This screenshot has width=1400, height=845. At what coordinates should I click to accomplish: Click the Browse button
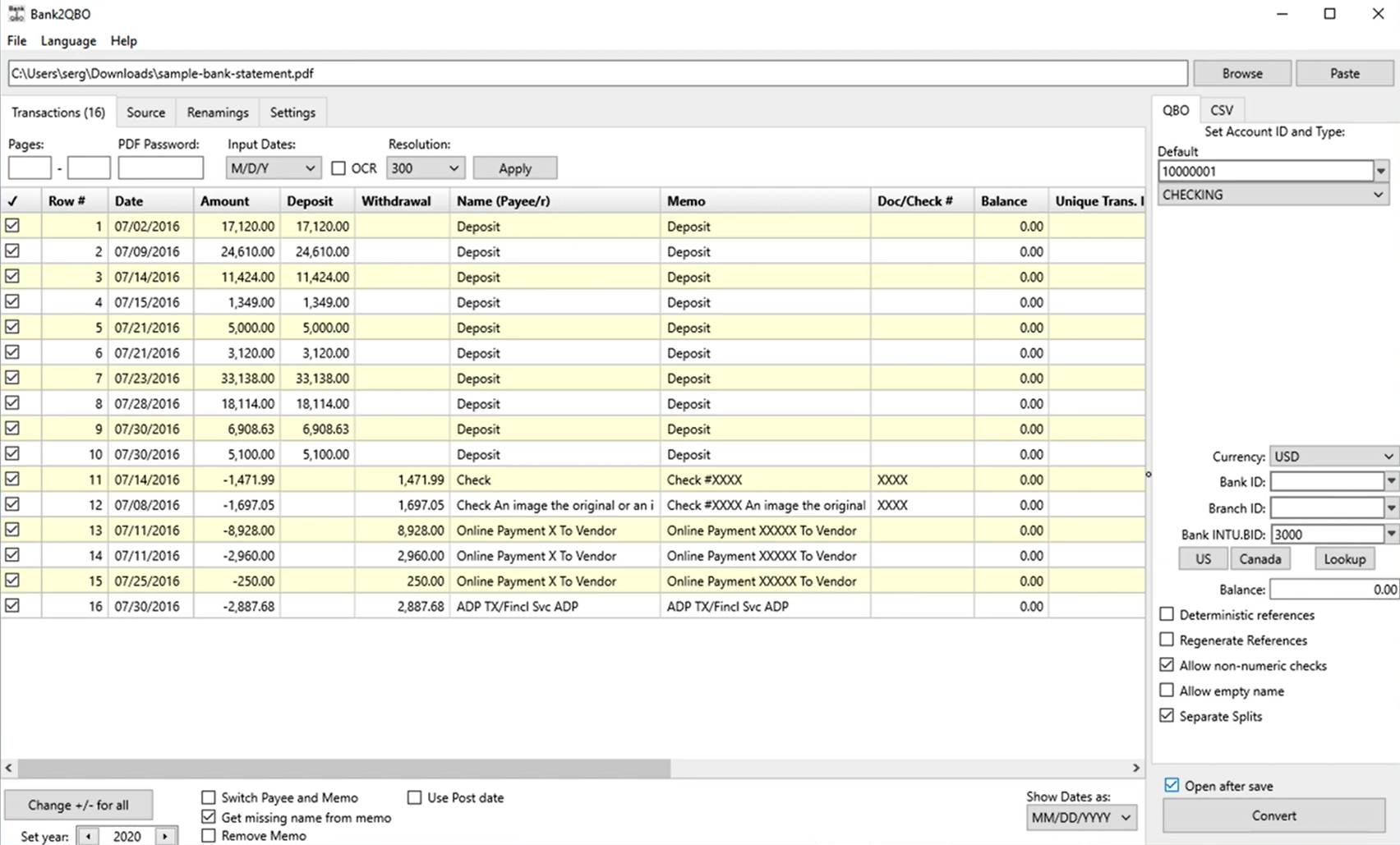coord(1242,73)
